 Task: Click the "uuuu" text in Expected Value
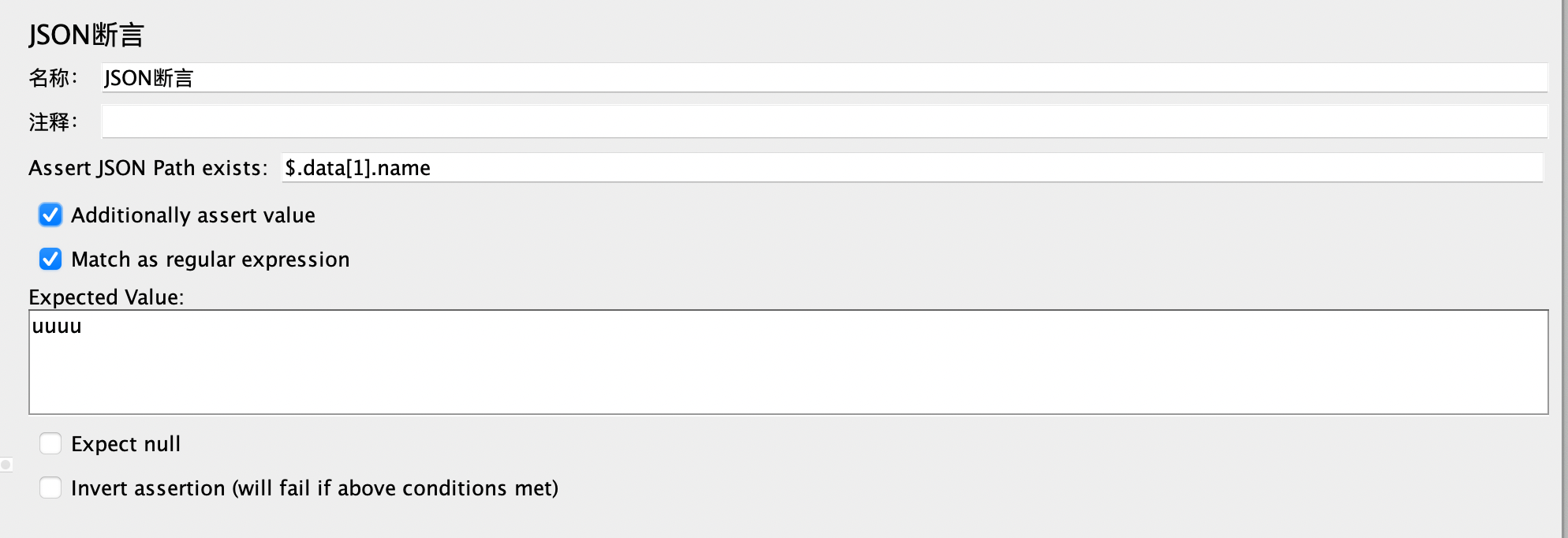click(x=57, y=327)
